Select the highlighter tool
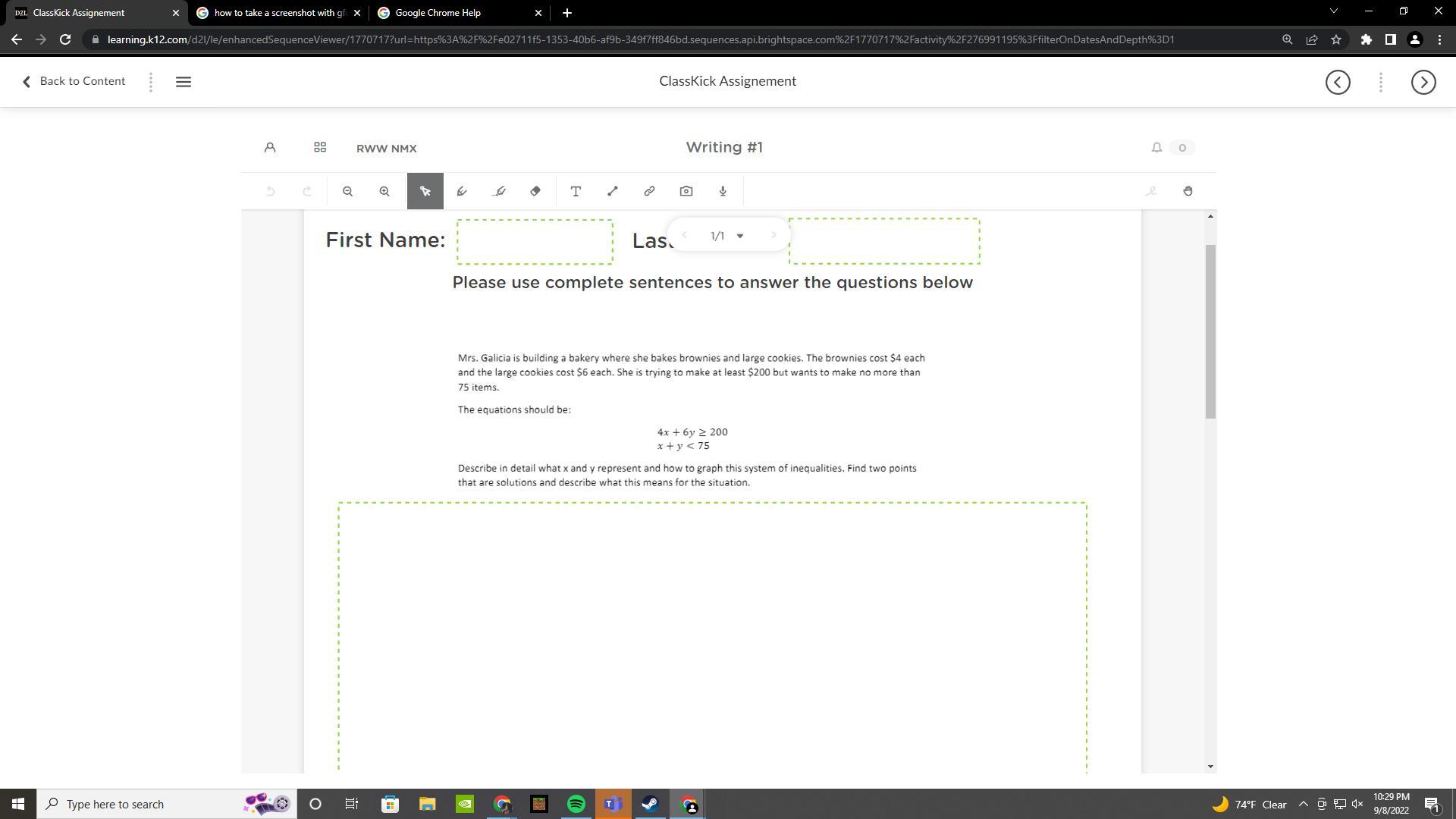The image size is (1456, 819). pos(498,191)
